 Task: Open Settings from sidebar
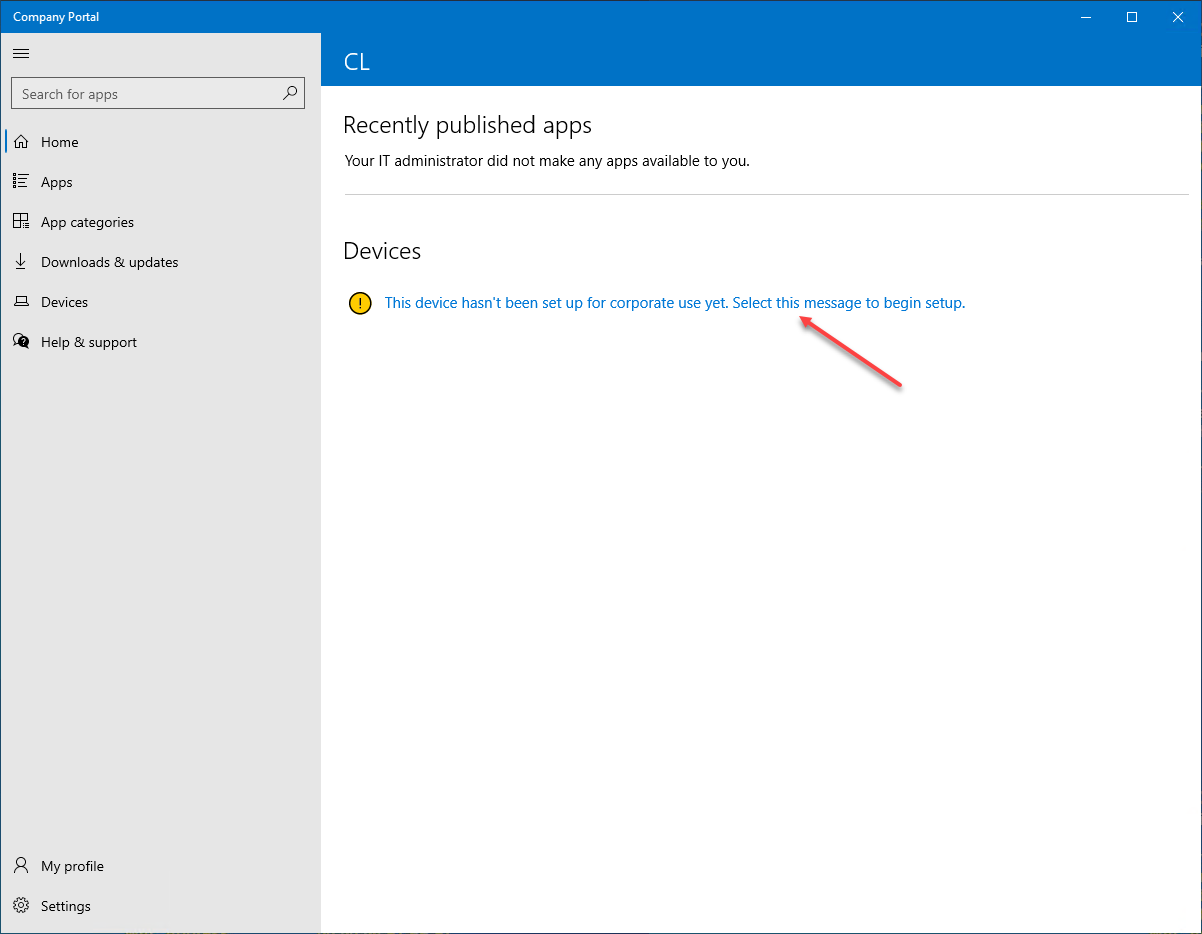click(161, 906)
